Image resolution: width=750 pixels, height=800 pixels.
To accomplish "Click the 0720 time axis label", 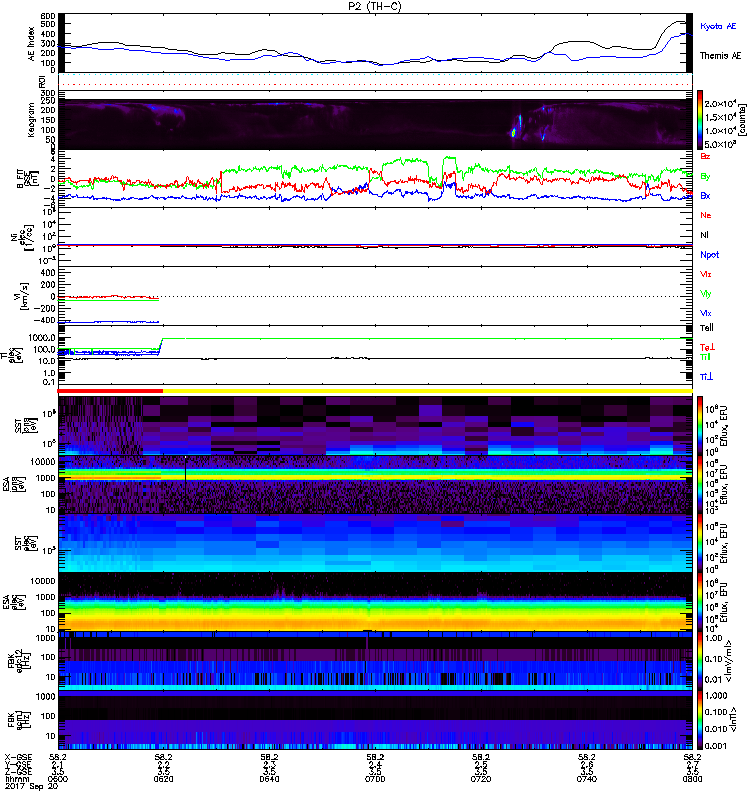I will [x=481, y=779].
